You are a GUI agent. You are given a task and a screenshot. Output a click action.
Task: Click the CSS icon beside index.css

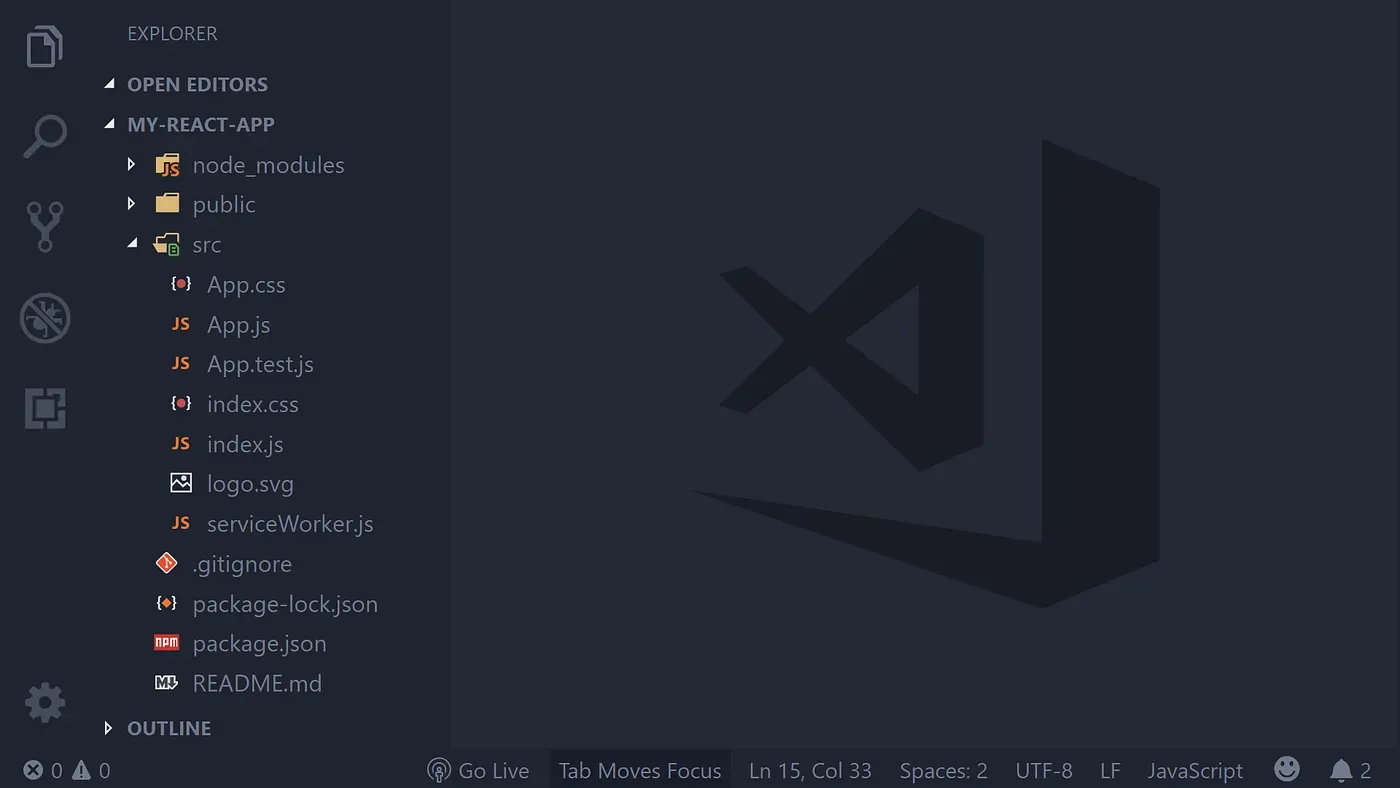pyautogui.click(x=181, y=404)
